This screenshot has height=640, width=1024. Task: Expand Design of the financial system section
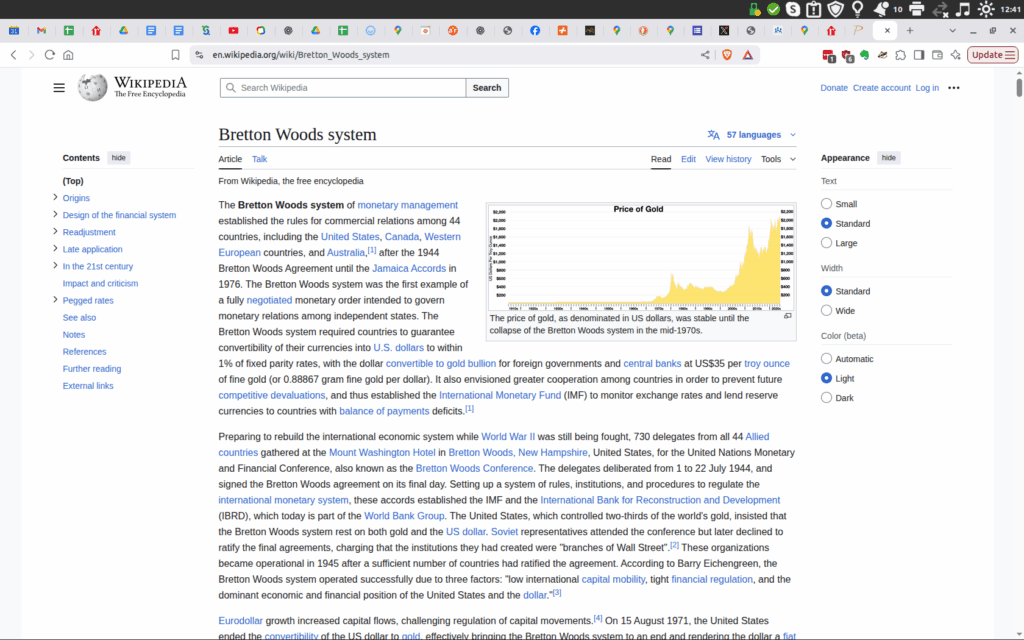(x=55, y=214)
